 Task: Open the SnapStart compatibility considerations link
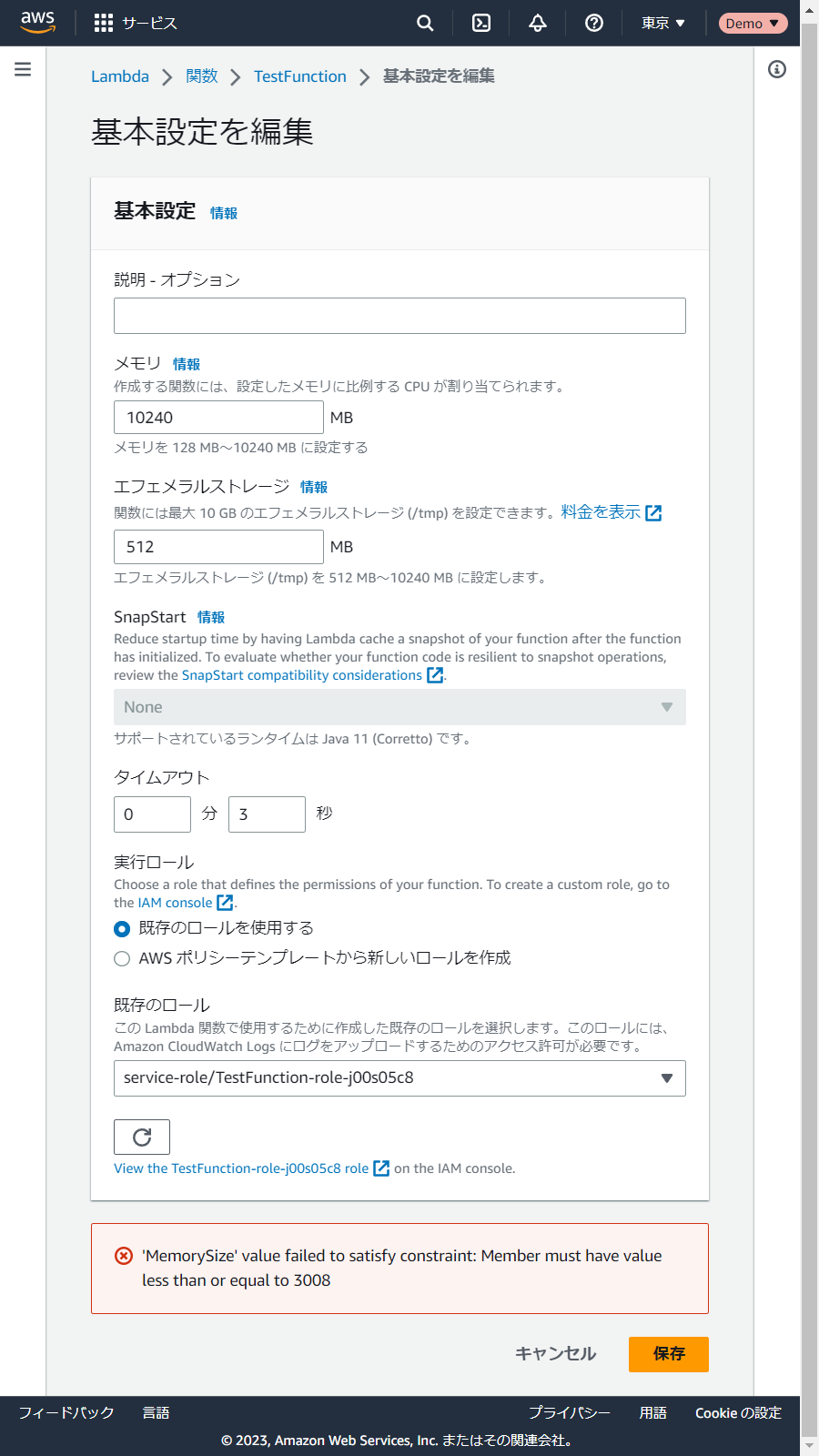pos(302,675)
